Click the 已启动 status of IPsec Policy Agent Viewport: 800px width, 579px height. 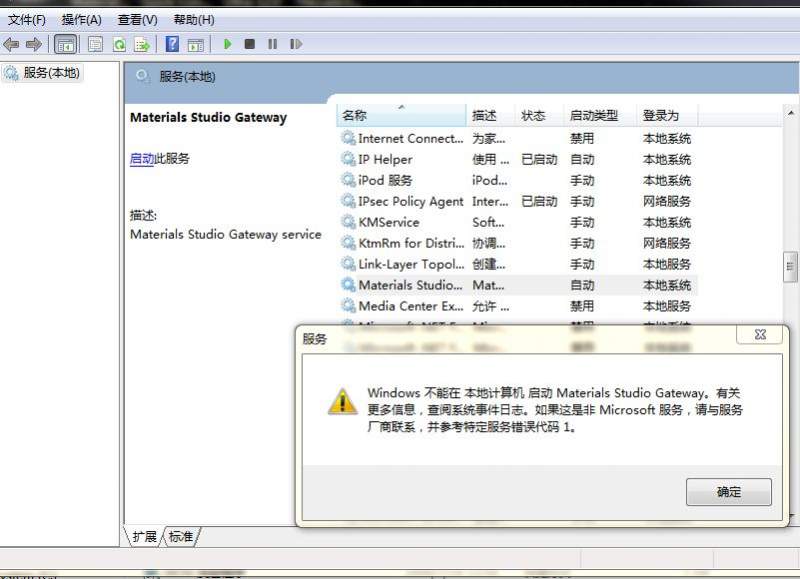(x=539, y=202)
